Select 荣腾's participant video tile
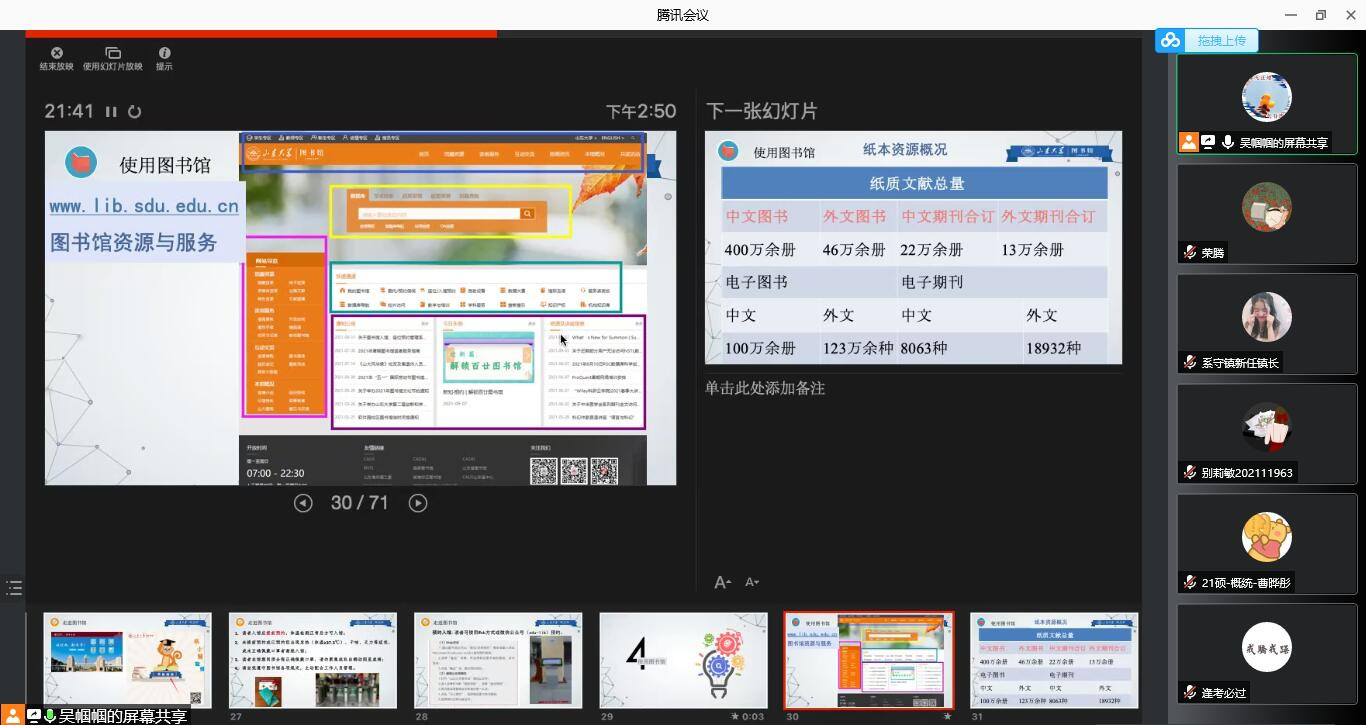The image size is (1366, 725). [x=1266, y=213]
